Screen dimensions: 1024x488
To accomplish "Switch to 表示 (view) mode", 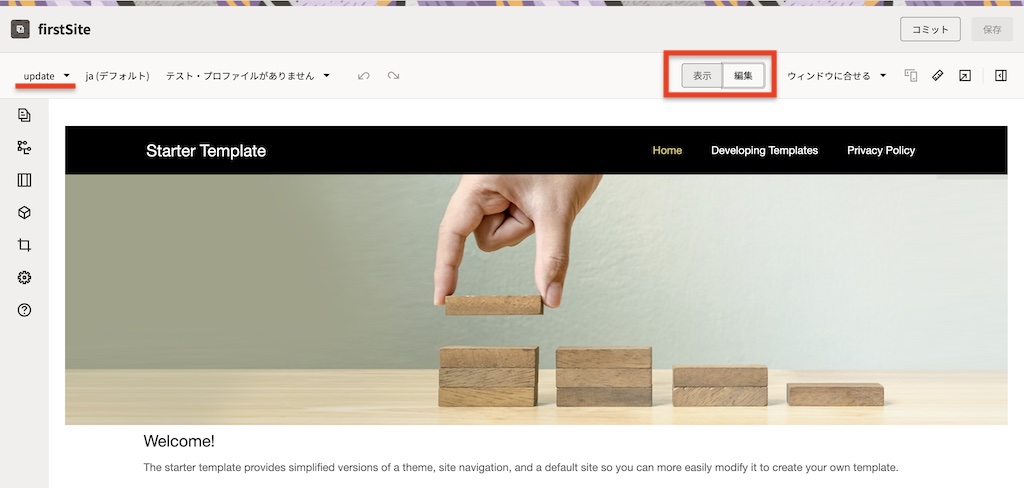I will [x=702, y=76].
